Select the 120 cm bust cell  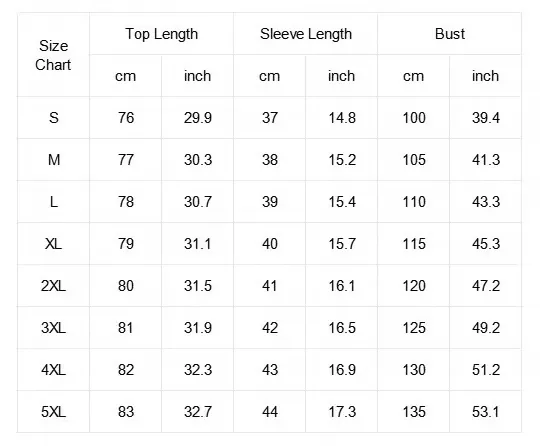[414, 286]
